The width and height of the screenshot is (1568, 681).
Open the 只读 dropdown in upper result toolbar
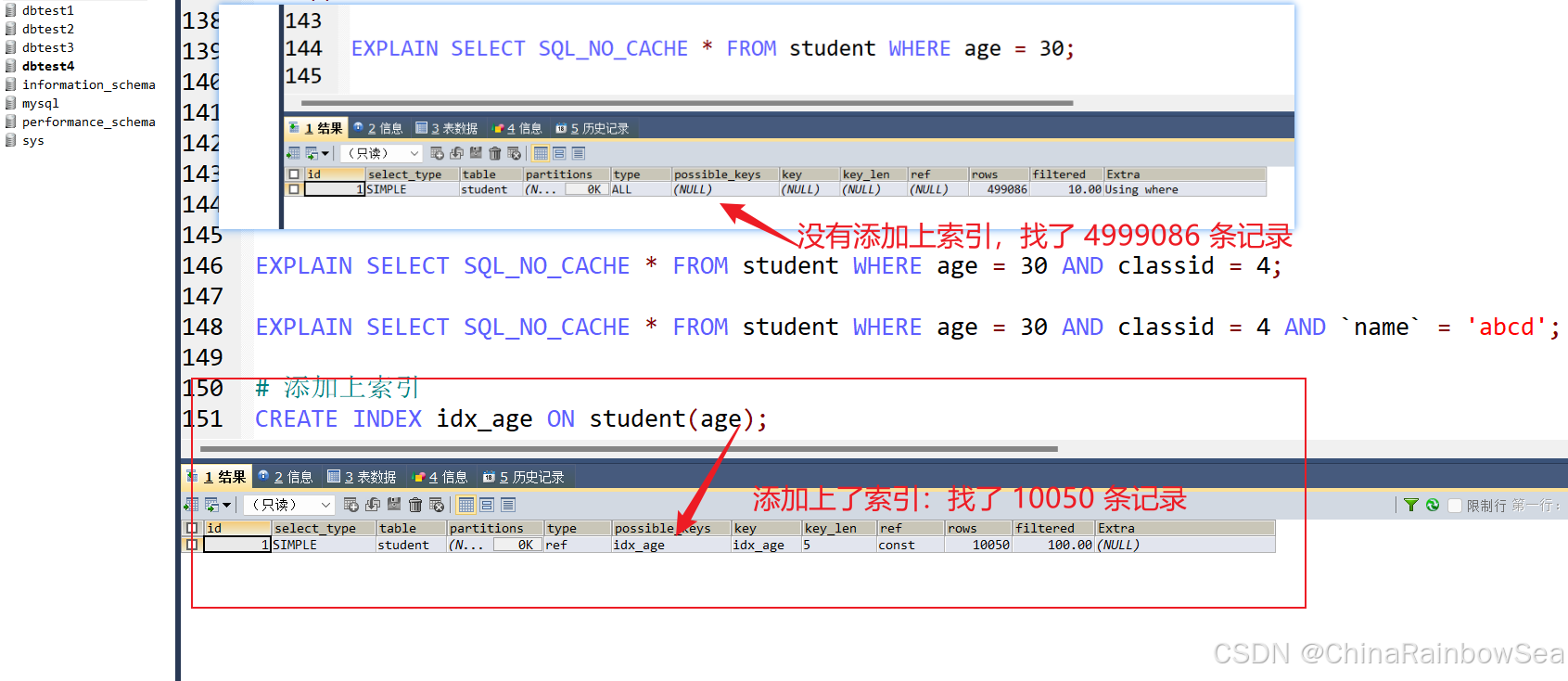[x=382, y=153]
